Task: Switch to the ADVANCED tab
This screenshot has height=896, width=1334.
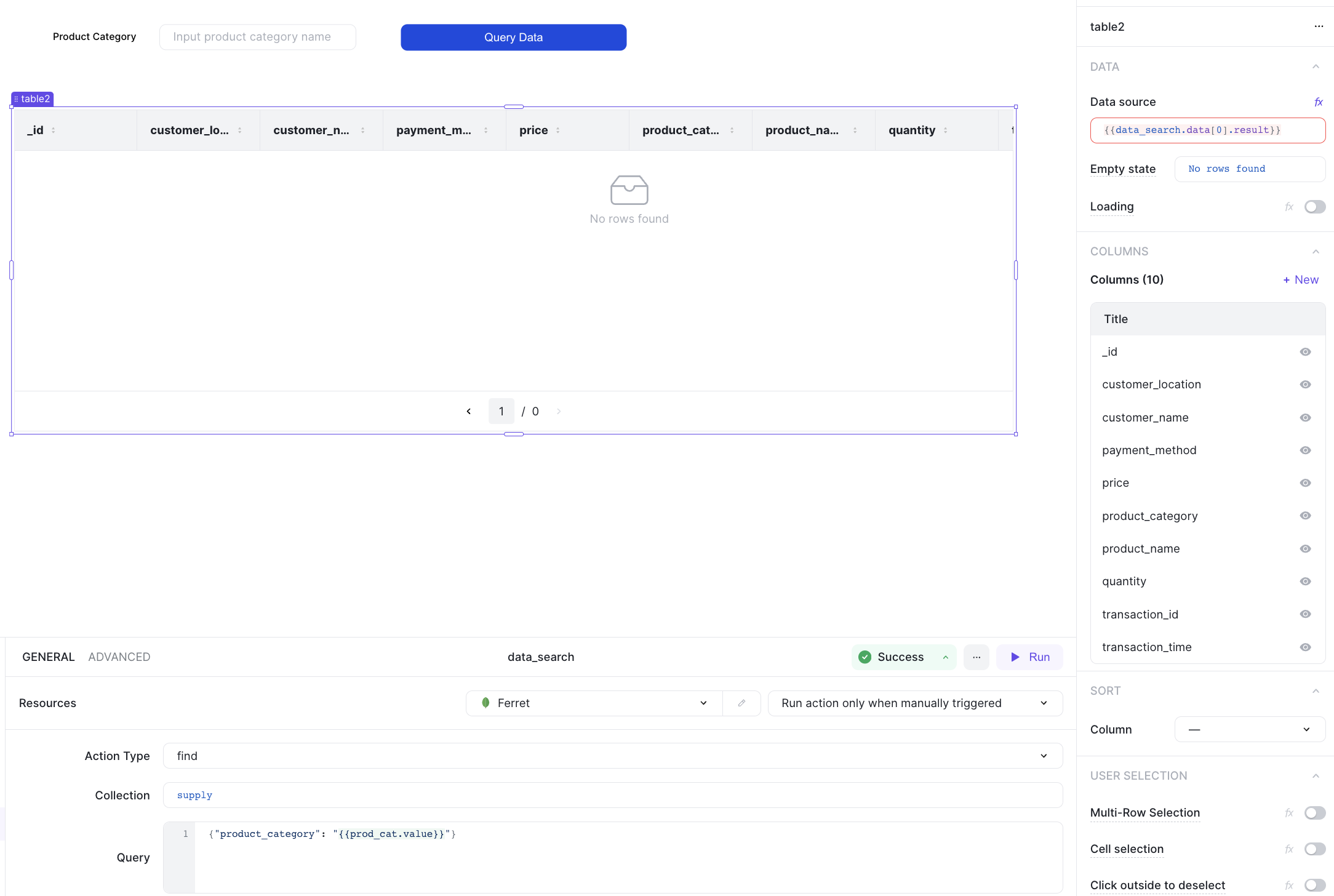Action: pos(119,657)
